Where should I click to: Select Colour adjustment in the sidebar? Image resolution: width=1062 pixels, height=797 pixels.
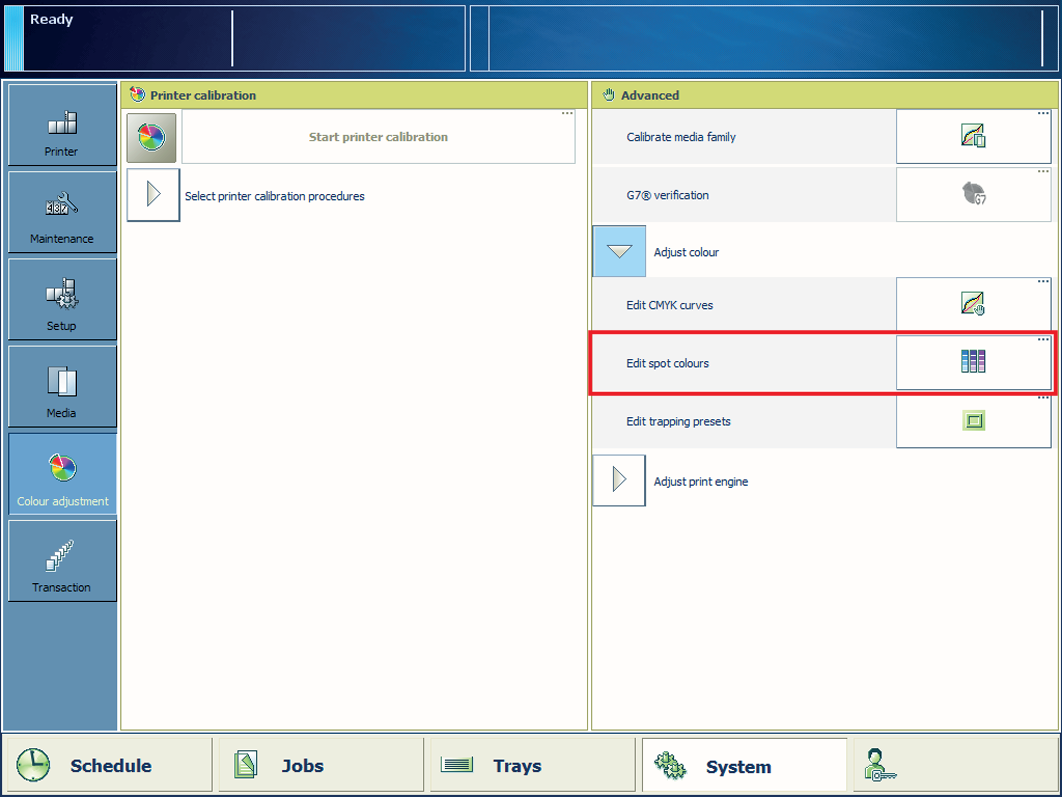point(62,474)
